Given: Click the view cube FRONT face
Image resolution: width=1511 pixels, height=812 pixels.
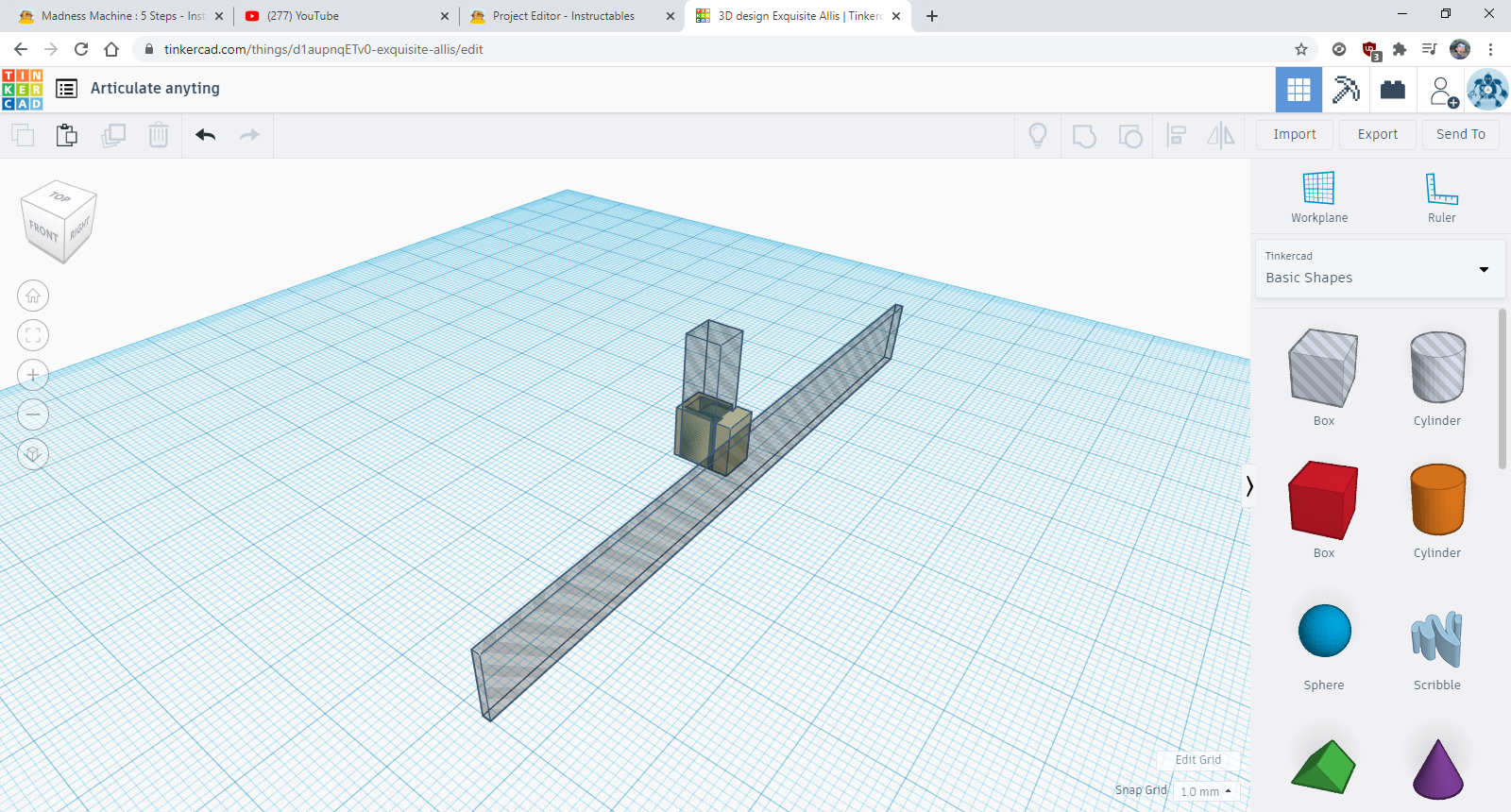Looking at the screenshot, I should (x=43, y=231).
